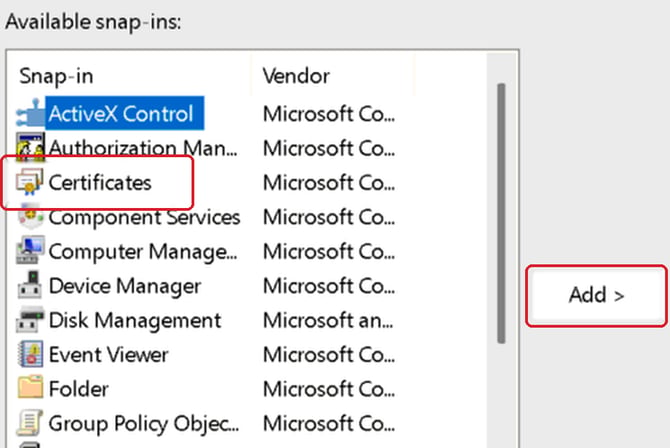Click the Microsoft vendor cell for Folder
Image resolution: width=670 pixels, height=448 pixels.
tap(329, 389)
